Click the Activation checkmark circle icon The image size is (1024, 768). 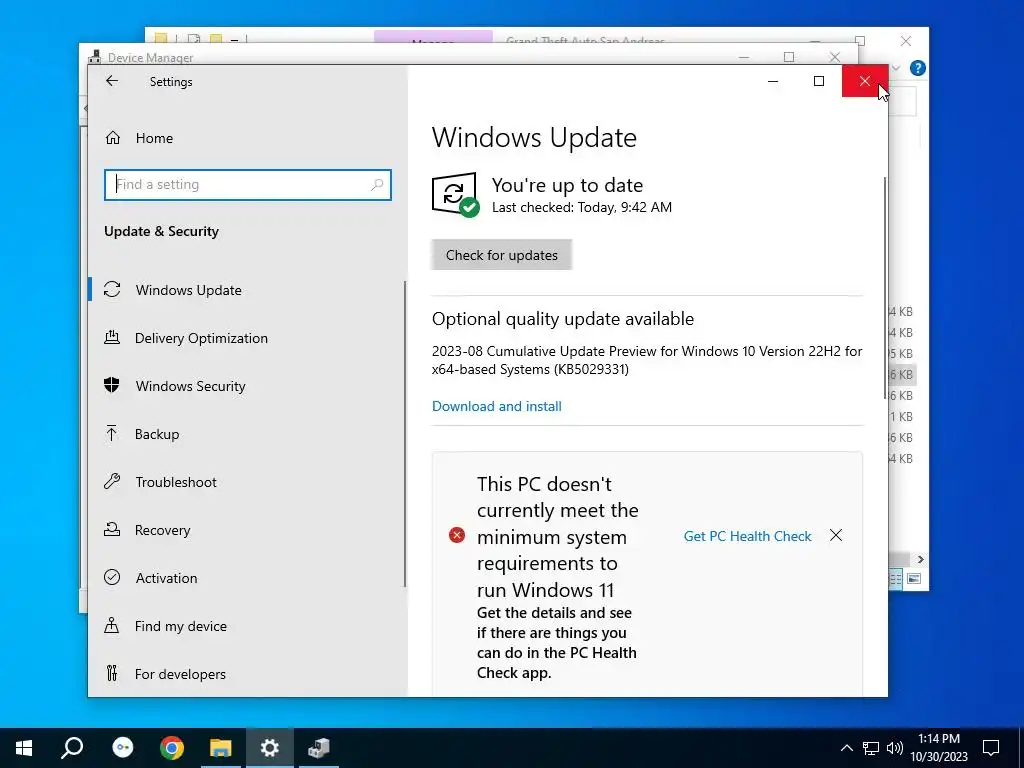coord(112,577)
